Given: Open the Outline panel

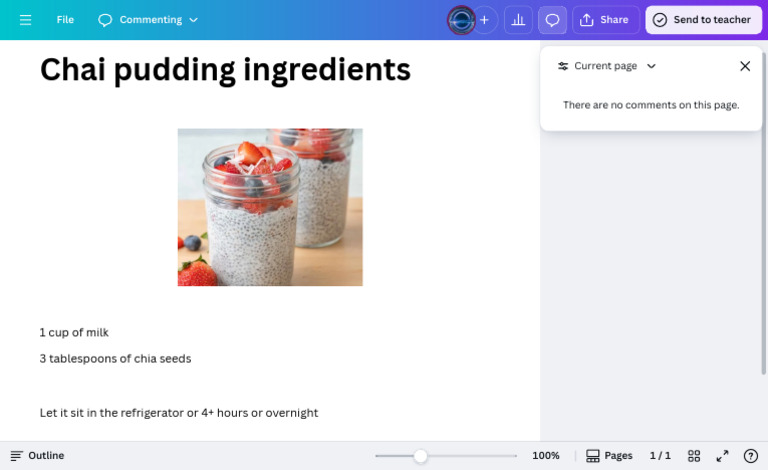Looking at the screenshot, I should [37, 456].
